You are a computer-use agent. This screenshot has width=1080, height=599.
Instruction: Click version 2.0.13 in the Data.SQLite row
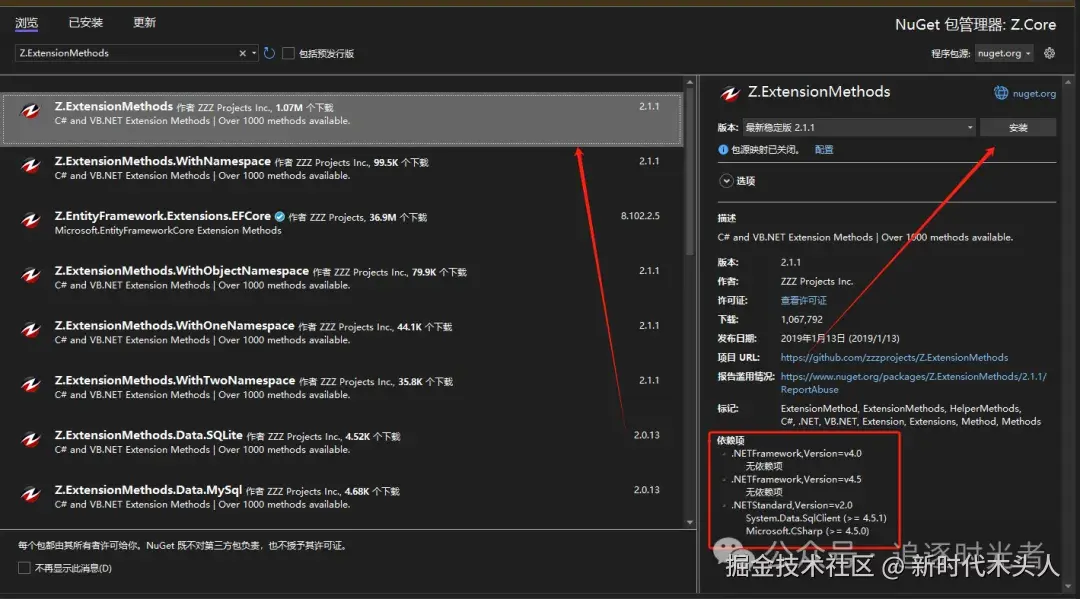coord(646,435)
